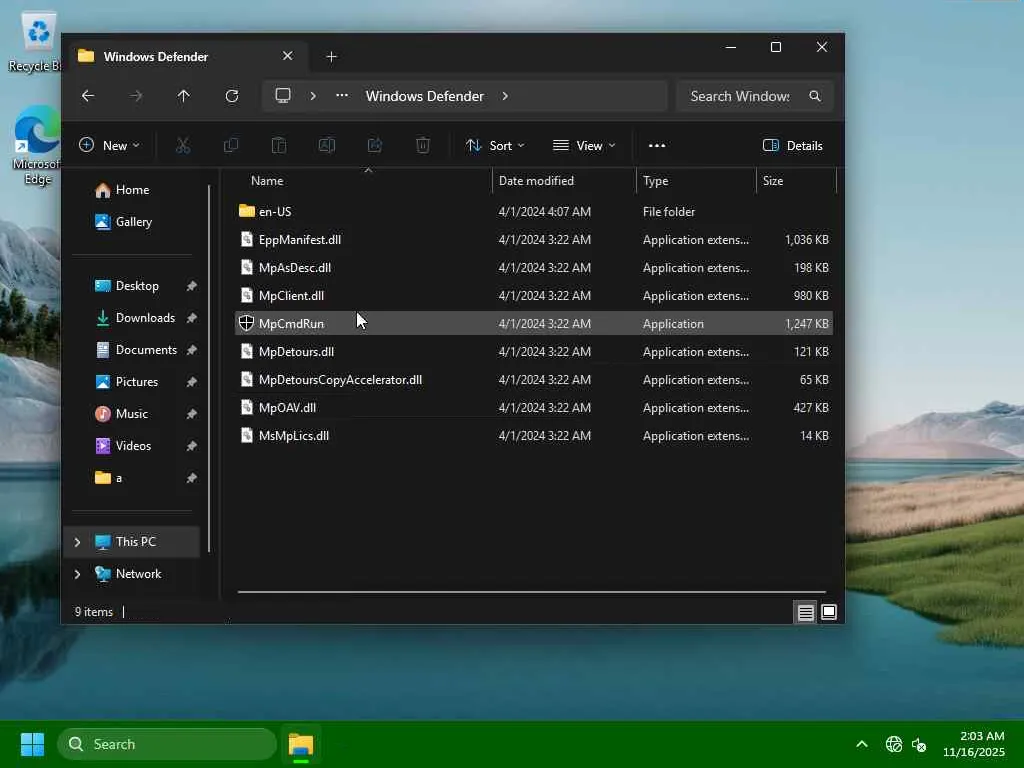
Task: Go up one folder level
Action: click(x=183, y=96)
